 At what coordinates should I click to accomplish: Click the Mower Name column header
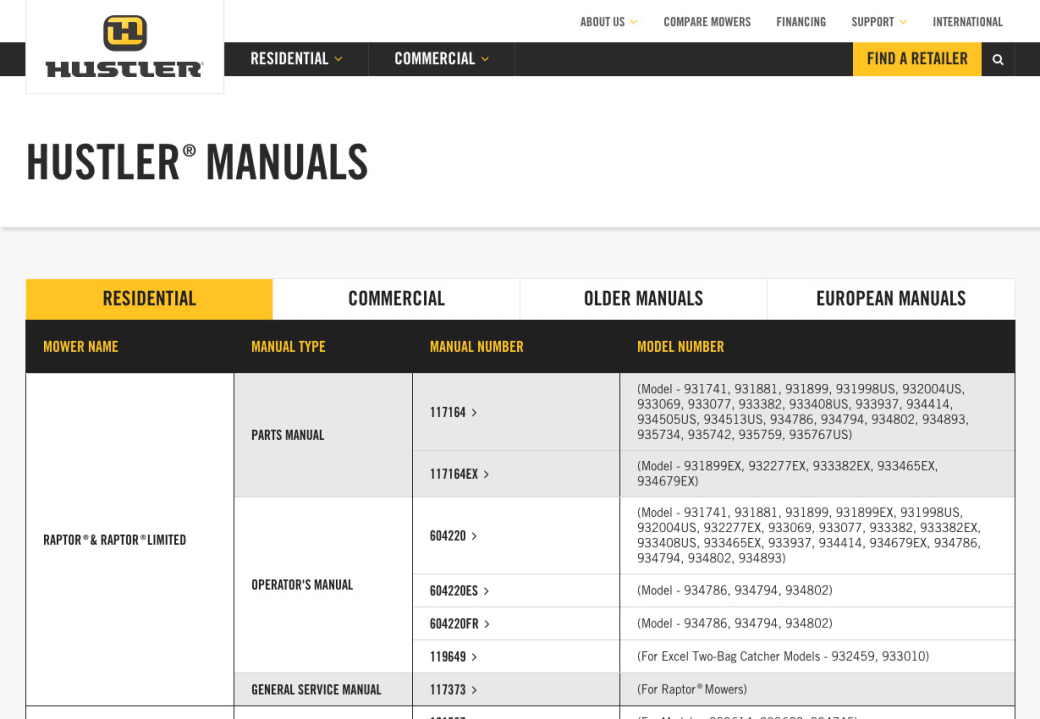[x=81, y=347]
